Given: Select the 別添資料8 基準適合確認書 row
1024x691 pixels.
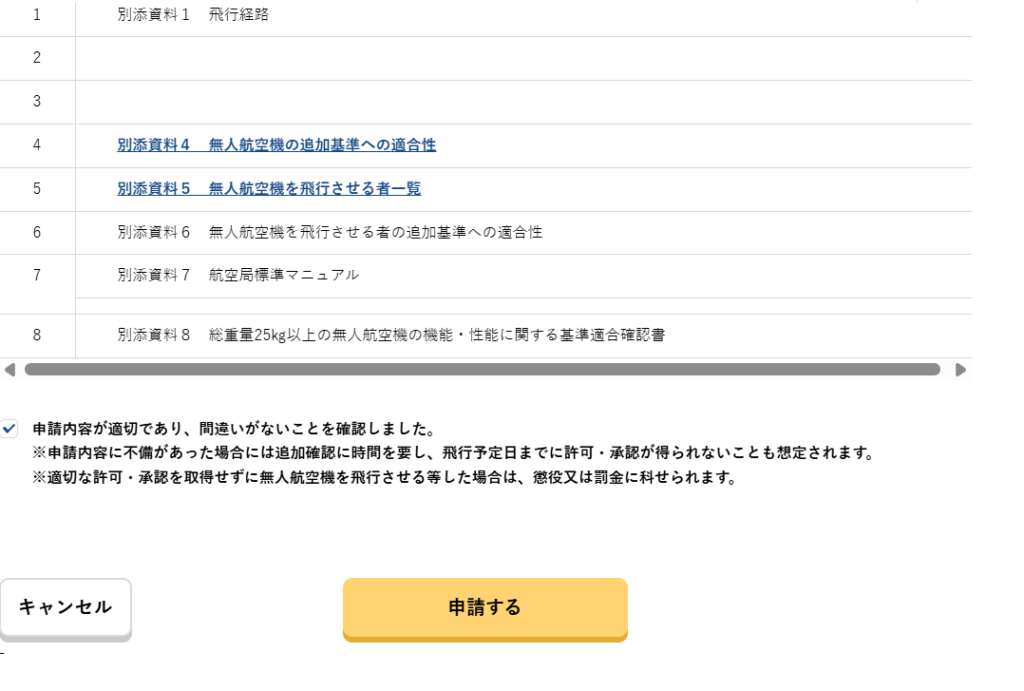Looking at the screenshot, I should pos(391,335).
